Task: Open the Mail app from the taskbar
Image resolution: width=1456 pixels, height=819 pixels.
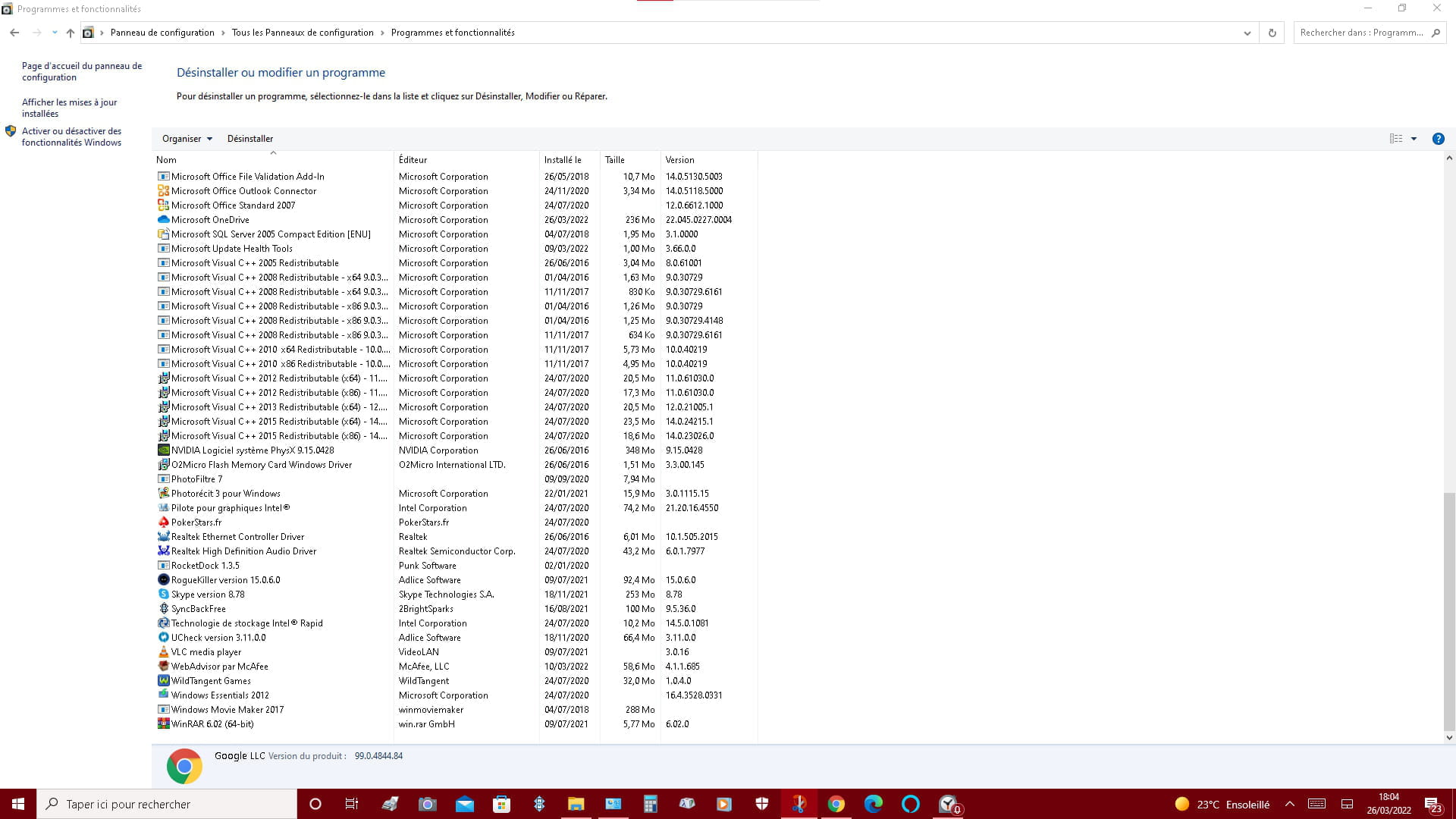Action: 464,804
